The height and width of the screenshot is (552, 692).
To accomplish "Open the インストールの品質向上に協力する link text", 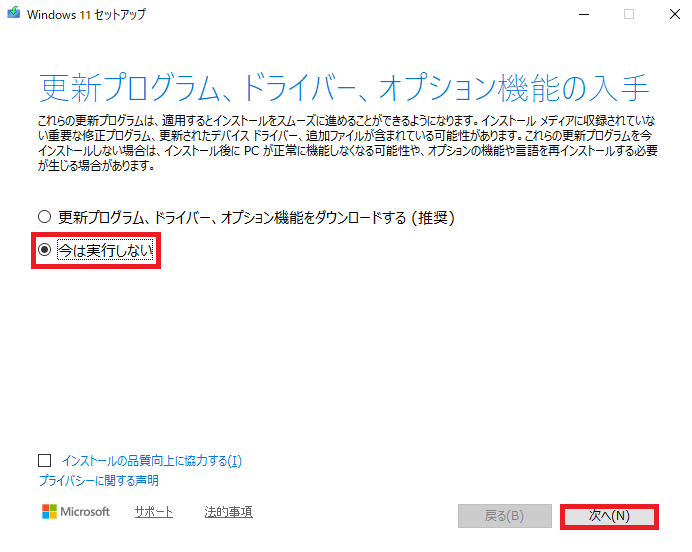I will [151, 461].
